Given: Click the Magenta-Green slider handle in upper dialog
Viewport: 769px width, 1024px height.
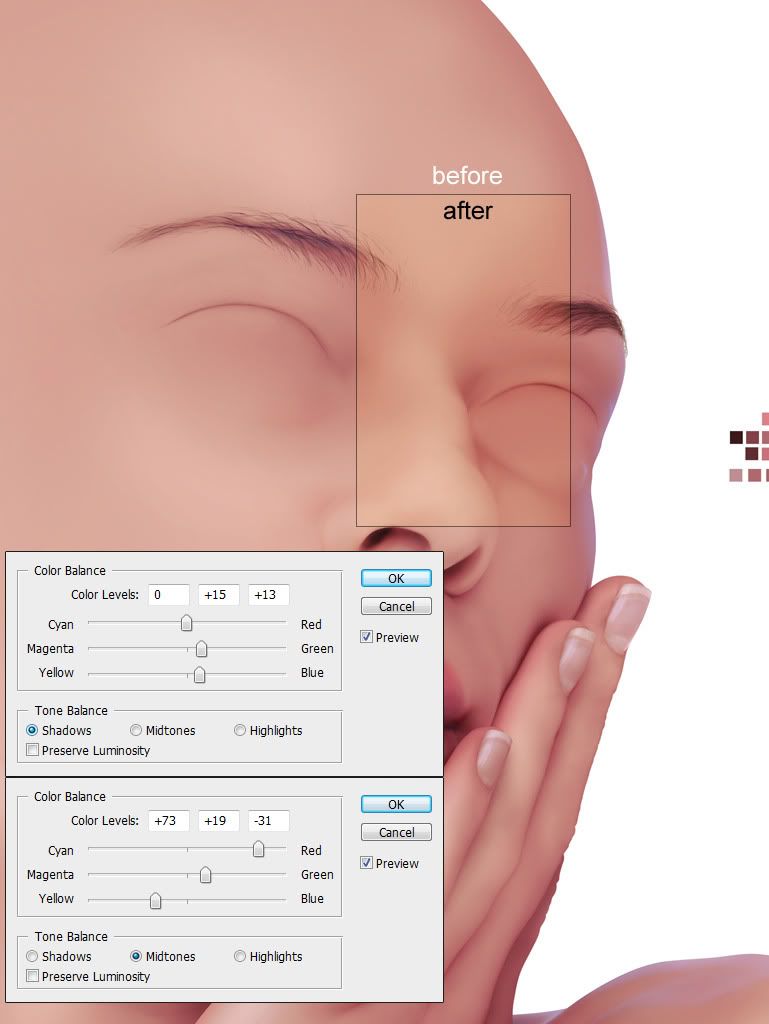Looking at the screenshot, I should click(x=201, y=649).
